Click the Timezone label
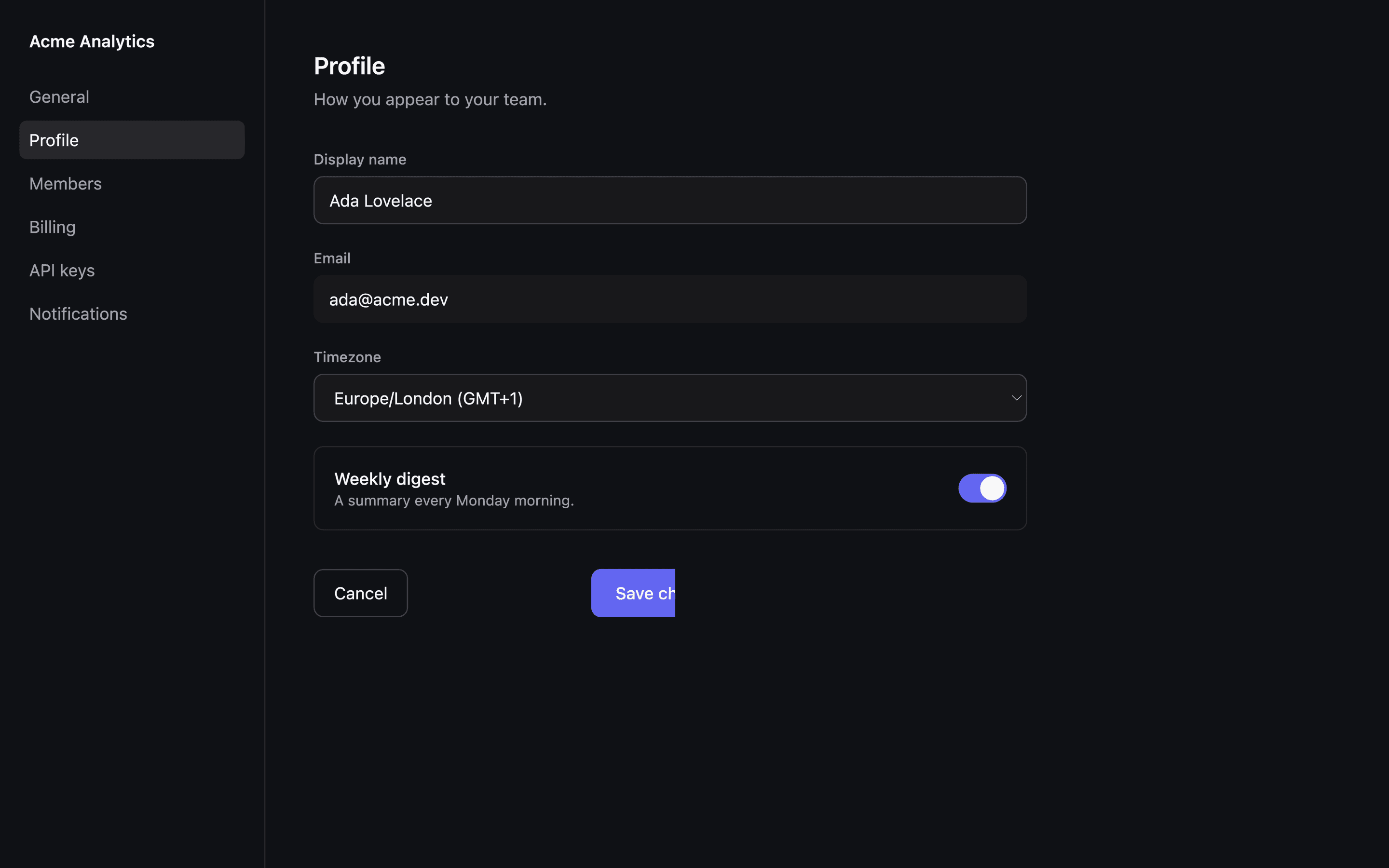1389x868 pixels. click(347, 357)
